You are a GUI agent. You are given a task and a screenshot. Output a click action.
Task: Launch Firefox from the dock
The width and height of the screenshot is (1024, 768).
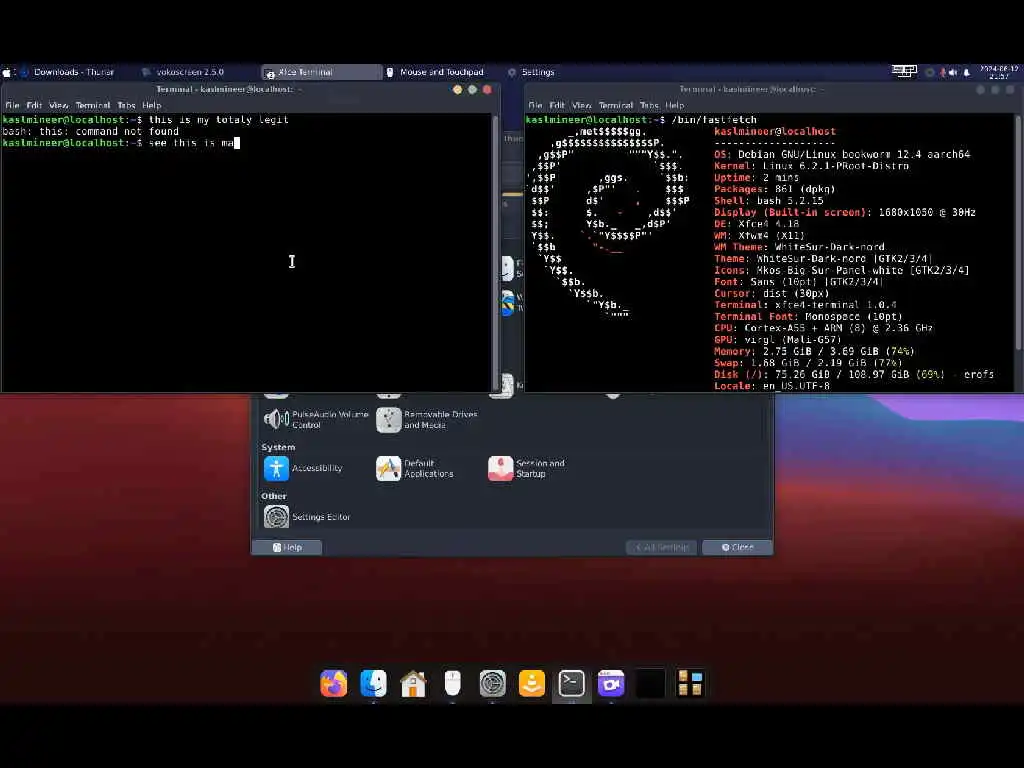pyautogui.click(x=334, y=683)
